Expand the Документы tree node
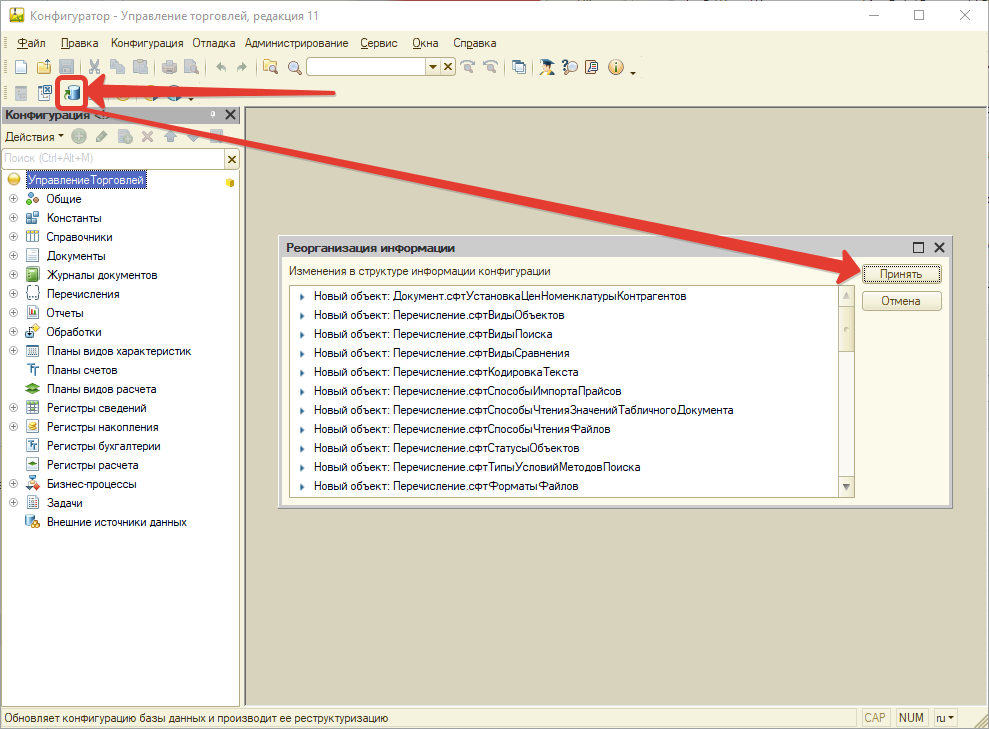 (13, 256)
